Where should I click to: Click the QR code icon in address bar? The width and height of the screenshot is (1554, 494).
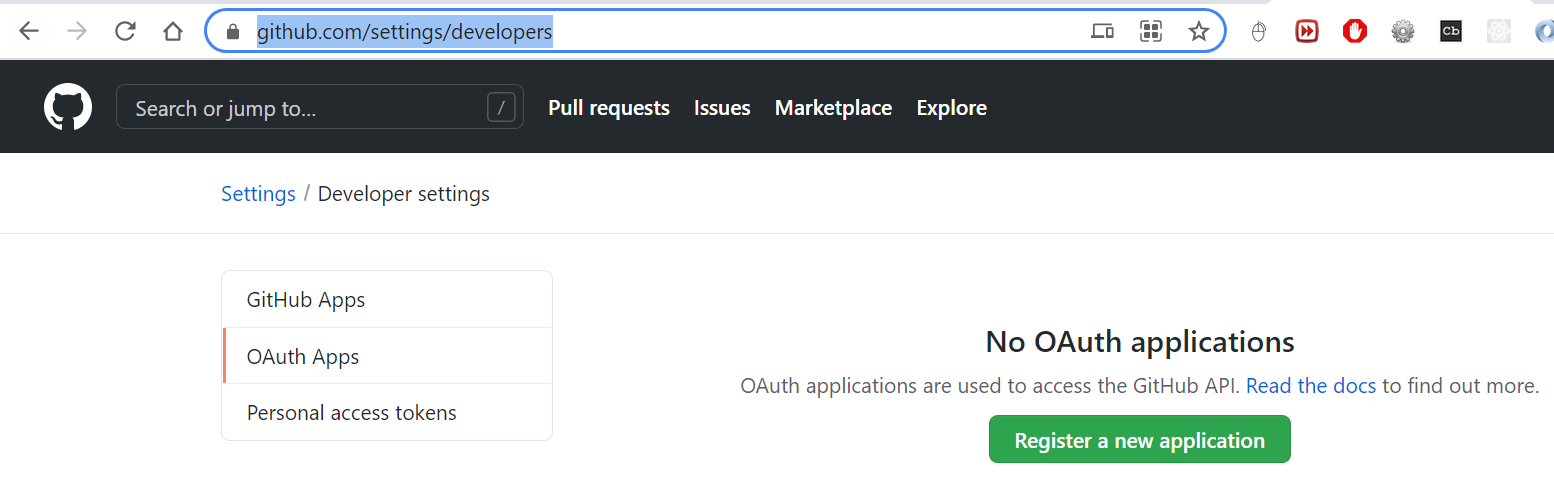pos(1151,31)
